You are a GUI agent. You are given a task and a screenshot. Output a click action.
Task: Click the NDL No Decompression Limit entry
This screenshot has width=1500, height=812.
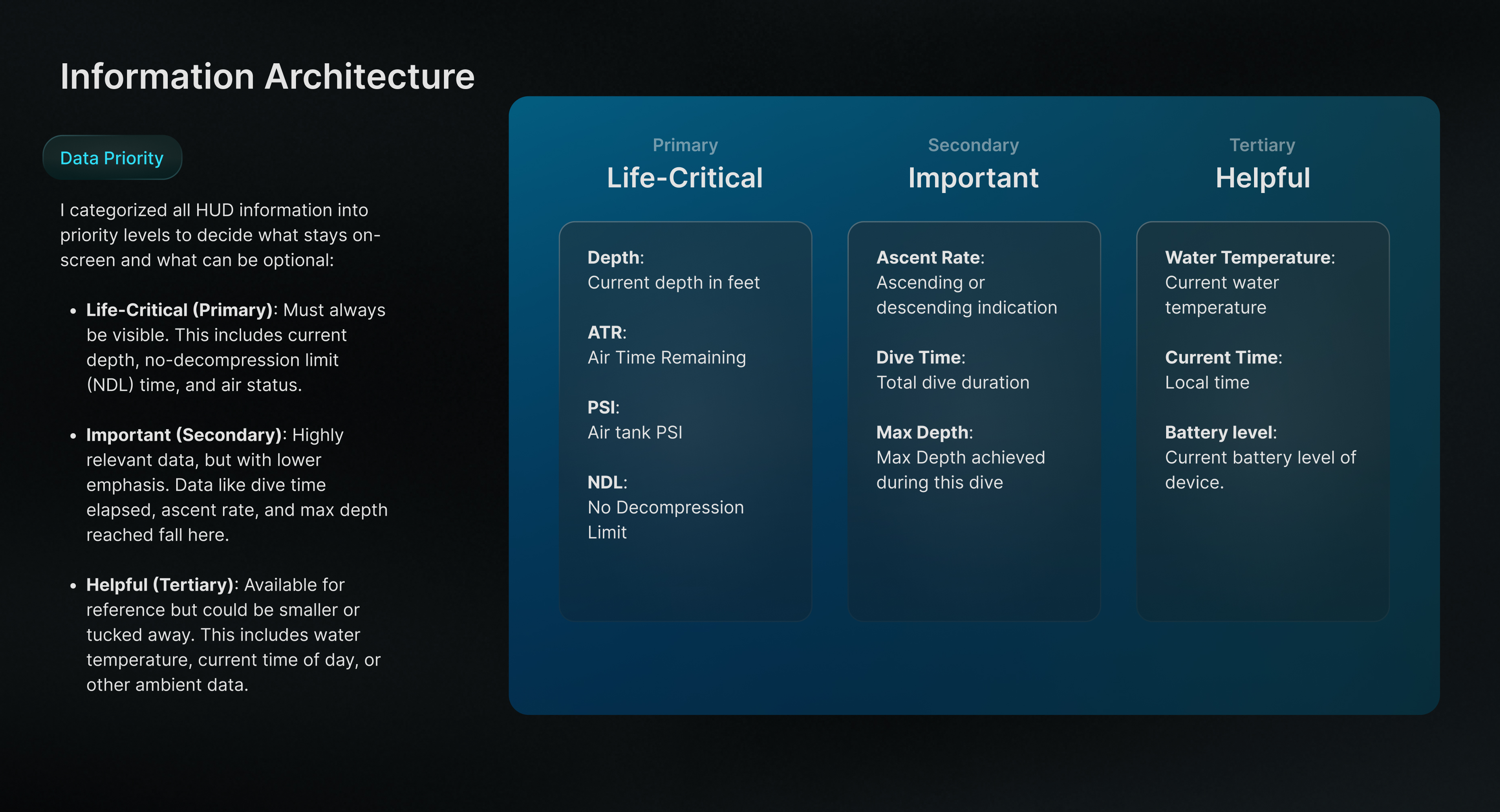click(666, 508)
